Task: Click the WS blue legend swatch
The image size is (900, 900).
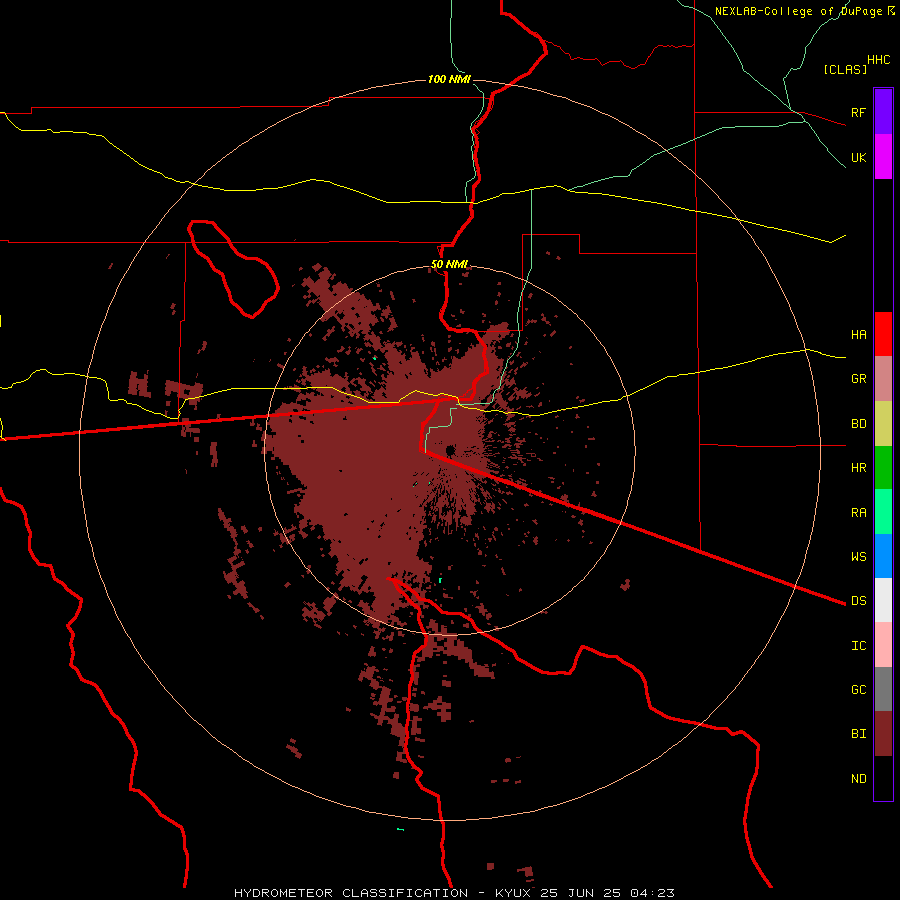Action: 883,556
